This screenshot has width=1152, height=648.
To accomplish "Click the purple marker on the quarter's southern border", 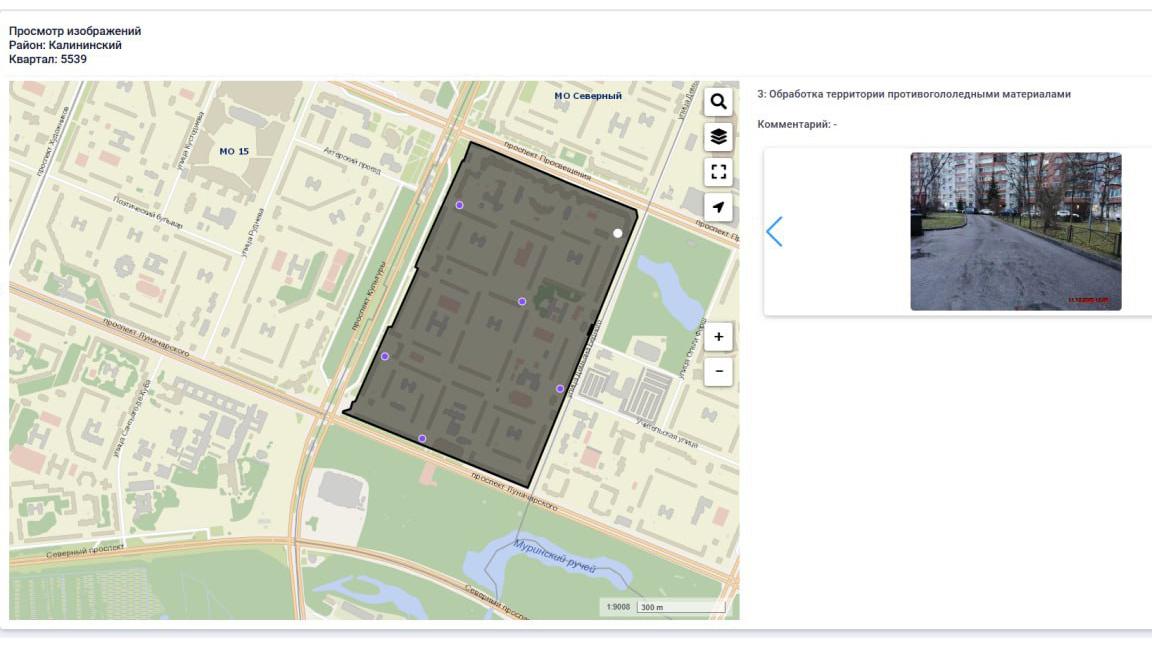I will click(x=422, y=438).
